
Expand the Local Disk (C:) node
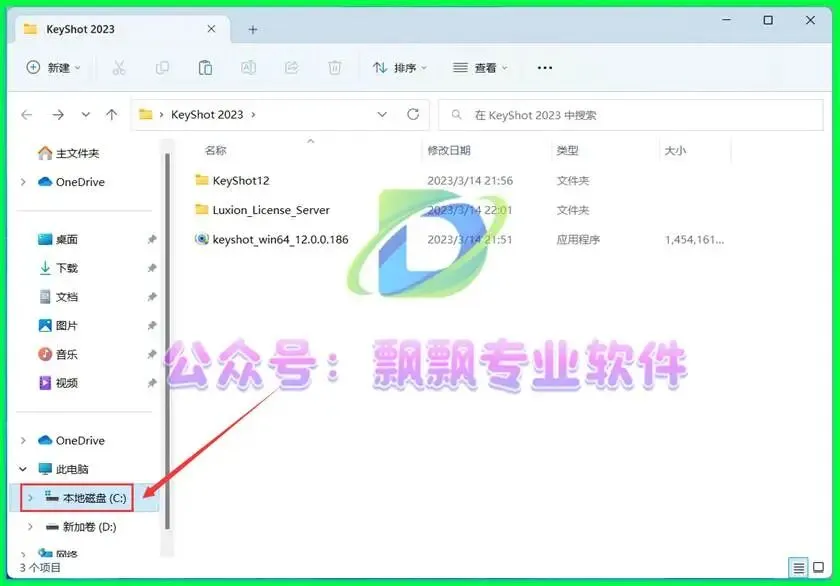[31, 498]
